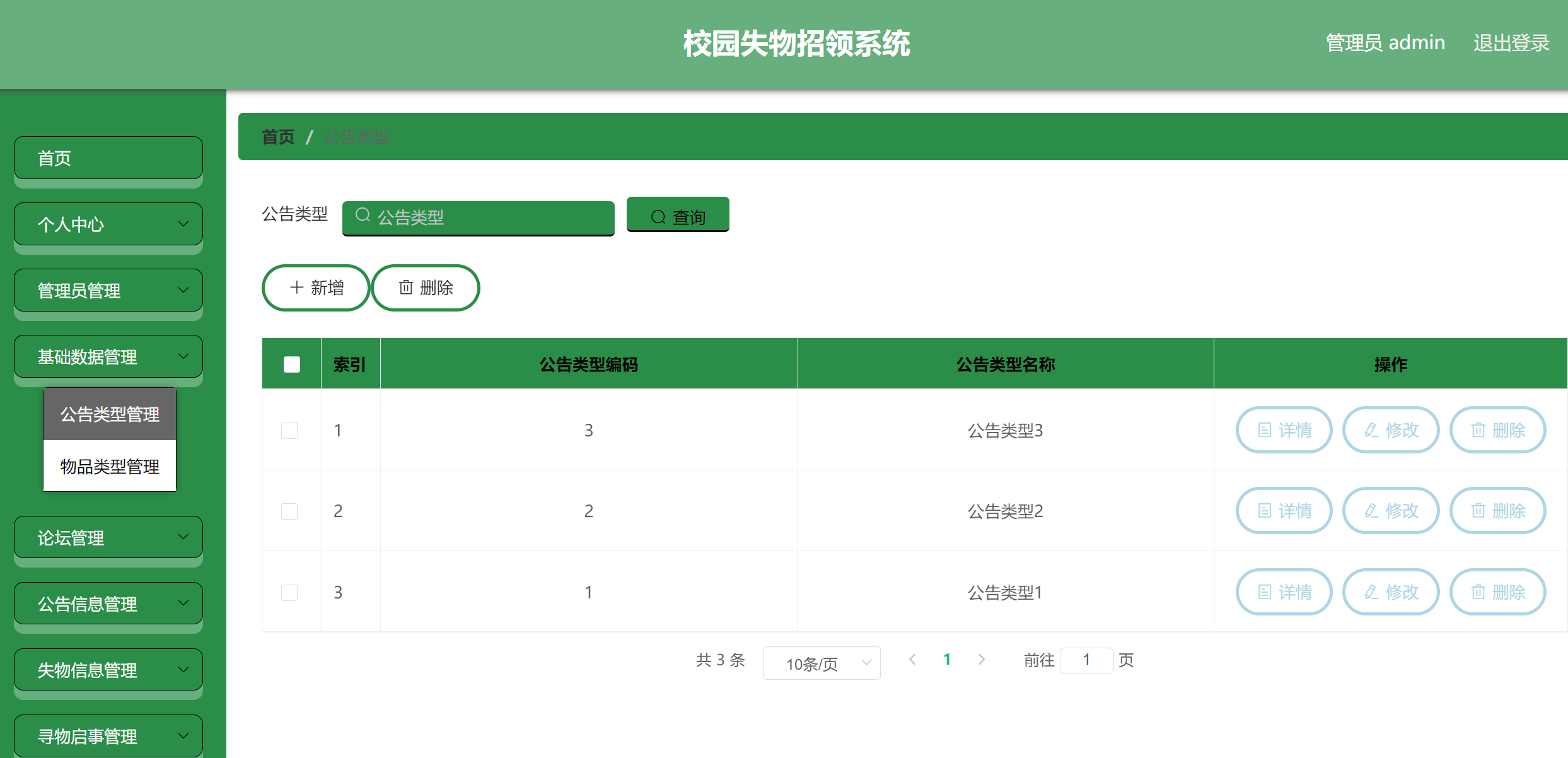The width and height of the screenshot is (1568, 758).
Task: Click the plus icon on 新增 button
Action: click(x=296, y=288)
